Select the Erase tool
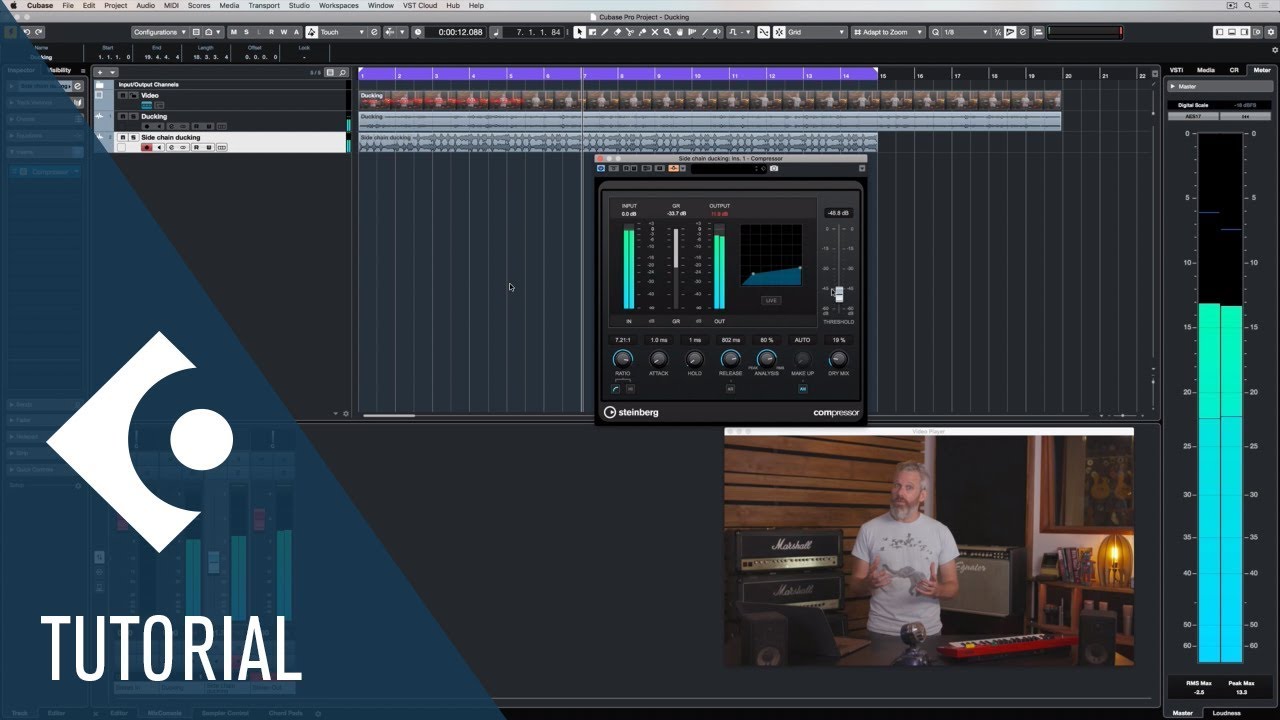This screenshot has width=1280, height=720. (617, 32)
